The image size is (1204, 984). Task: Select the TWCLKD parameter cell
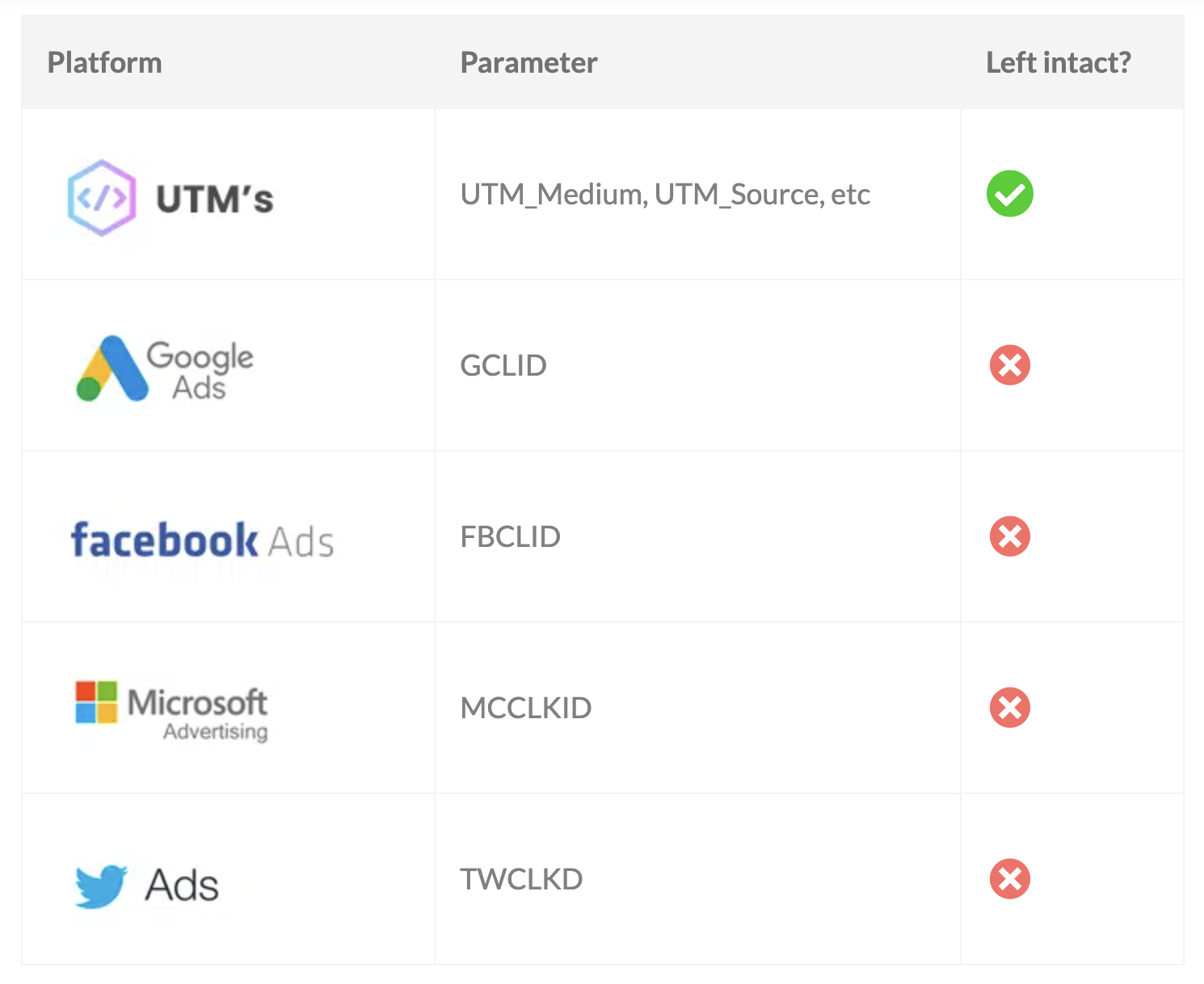coord(521,880)
